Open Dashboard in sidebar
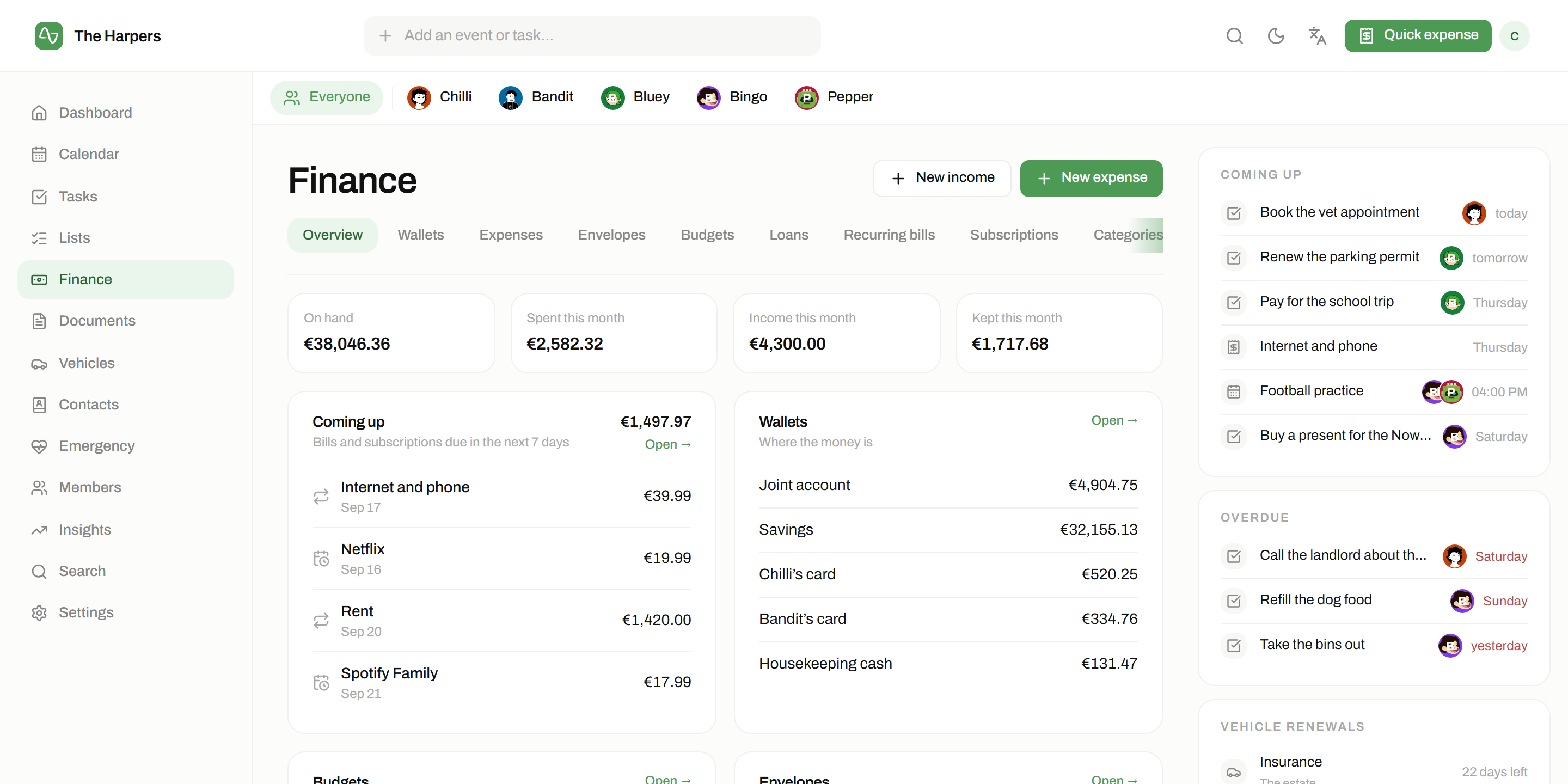This screenshot has height=784, width=1568. [125, 113]
